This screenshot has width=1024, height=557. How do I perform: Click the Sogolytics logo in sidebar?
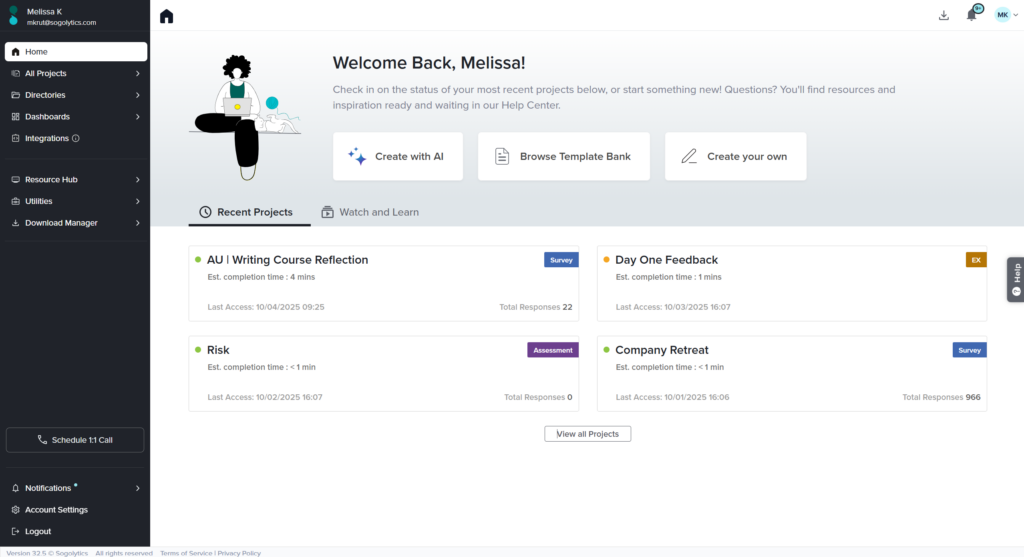click(13, 15)
